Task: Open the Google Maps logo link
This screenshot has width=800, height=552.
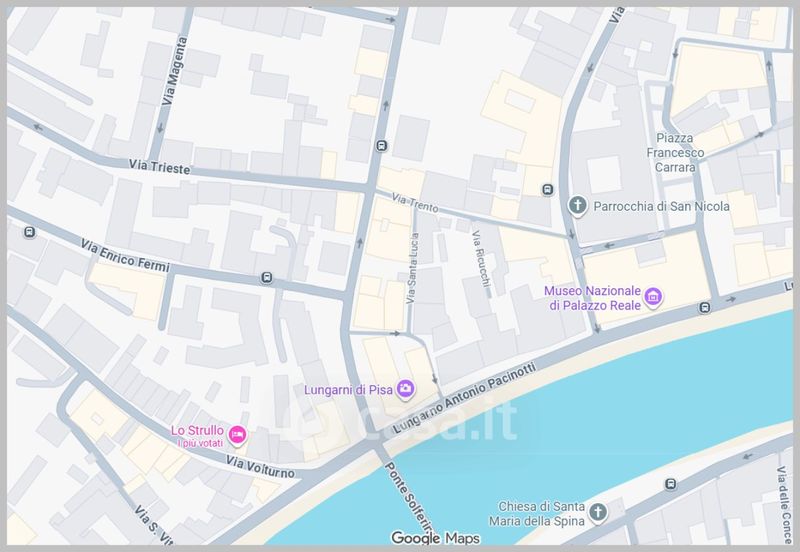Action: click(436, 538)
